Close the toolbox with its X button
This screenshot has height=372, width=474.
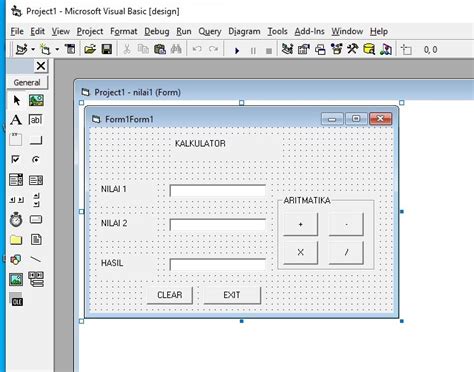coord(41,66)
